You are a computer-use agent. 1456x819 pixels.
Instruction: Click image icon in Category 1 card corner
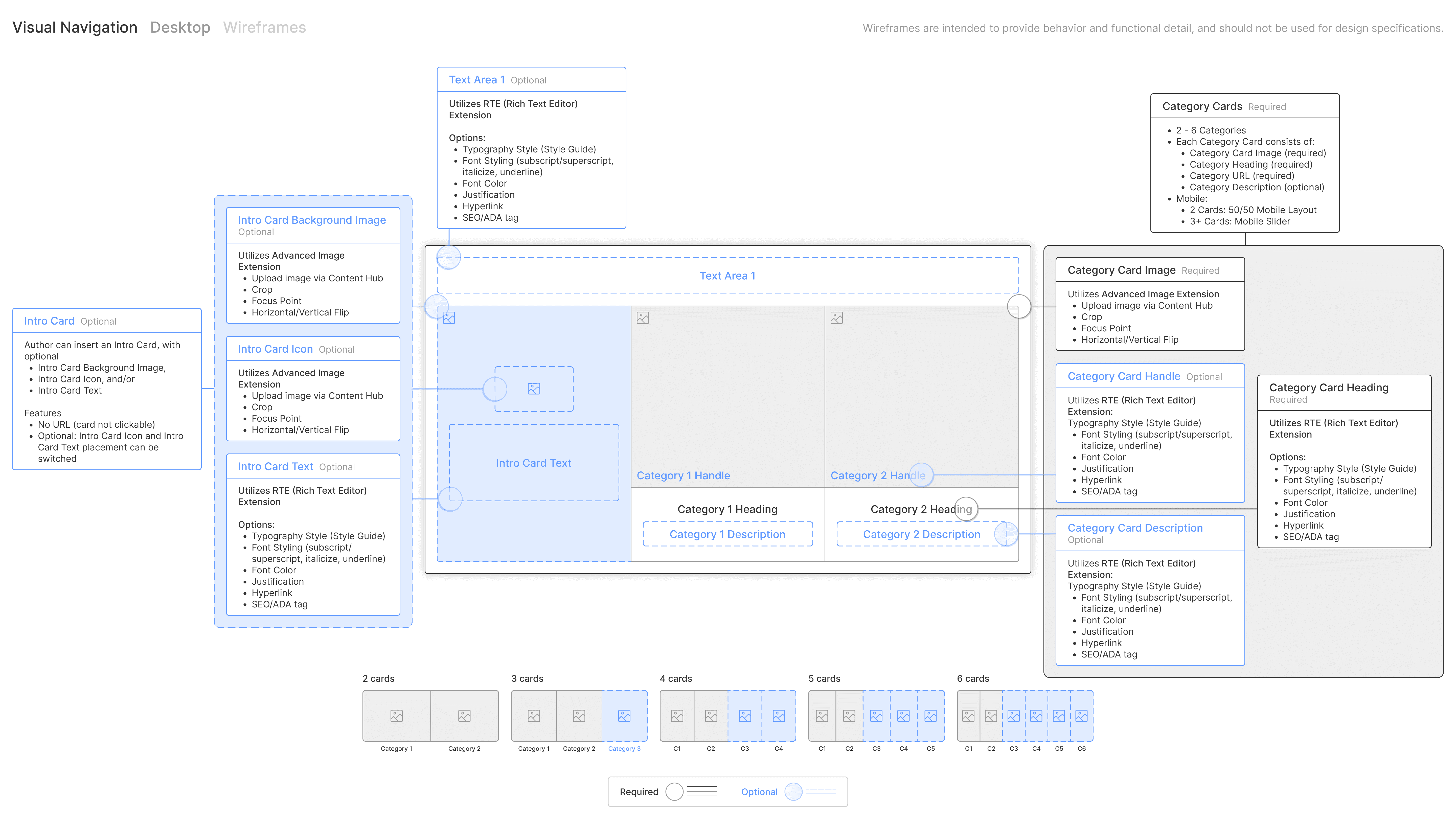pyautogui.click(x=643, y=318)
